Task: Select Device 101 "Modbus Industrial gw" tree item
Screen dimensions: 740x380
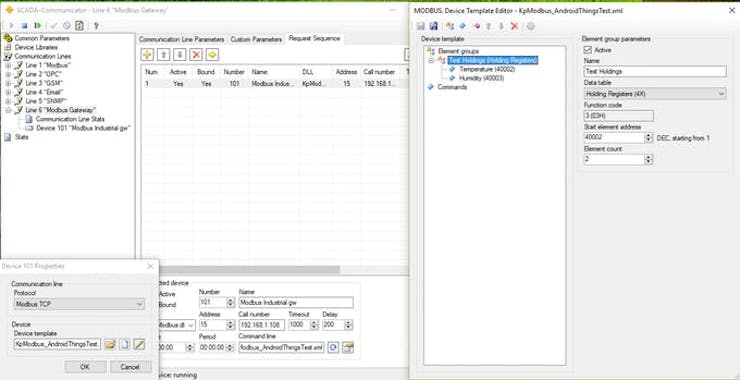Action: point(83,128)
